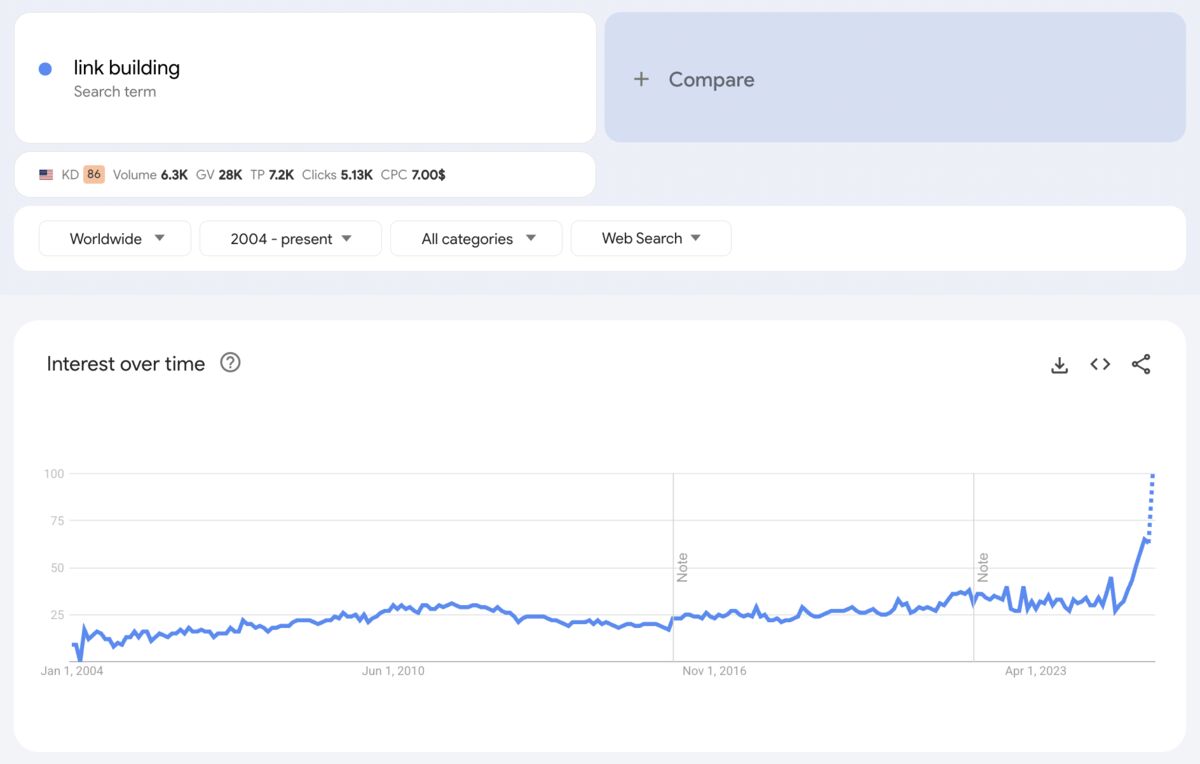Open the Worldwide location dropdown
Screen dimensions: 1200x764
tap(114, 238)
